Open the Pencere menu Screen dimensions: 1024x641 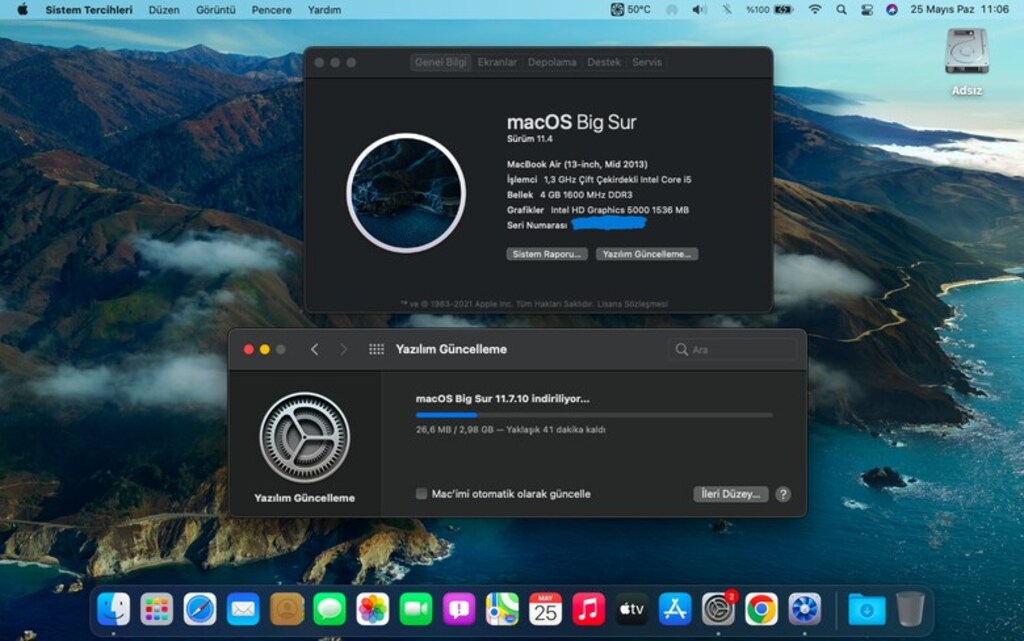(272, 10)
